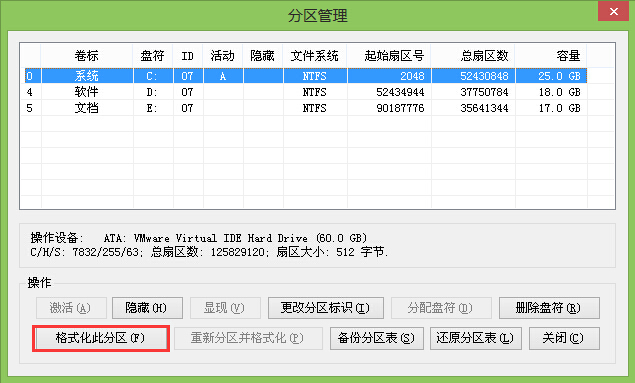The height and width of the screenshot is (383, 635).
Task: Close the 分区管理 dialog with X
Action: (613, 11)
